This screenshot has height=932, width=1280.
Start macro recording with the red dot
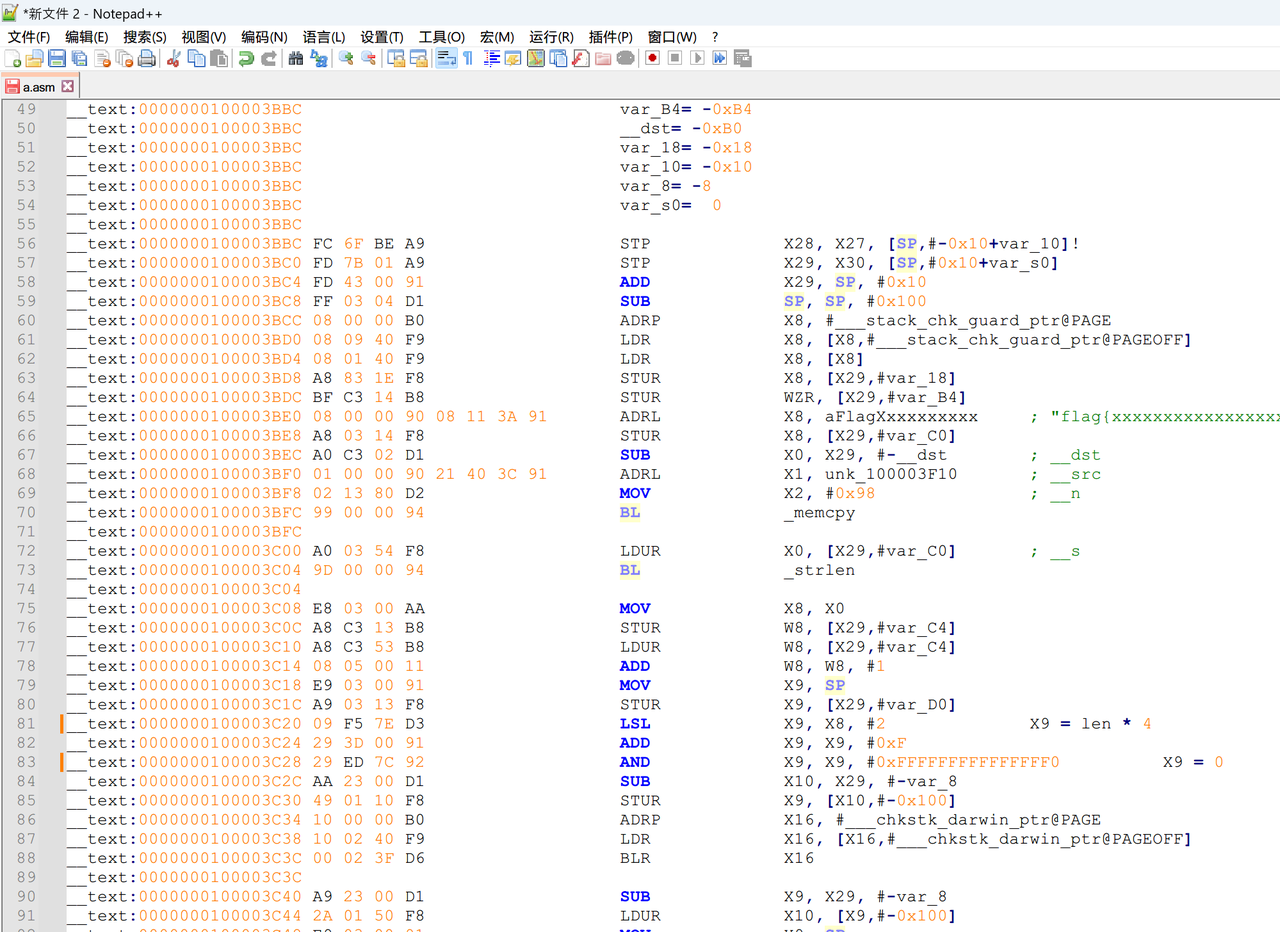tap(652, 59)
